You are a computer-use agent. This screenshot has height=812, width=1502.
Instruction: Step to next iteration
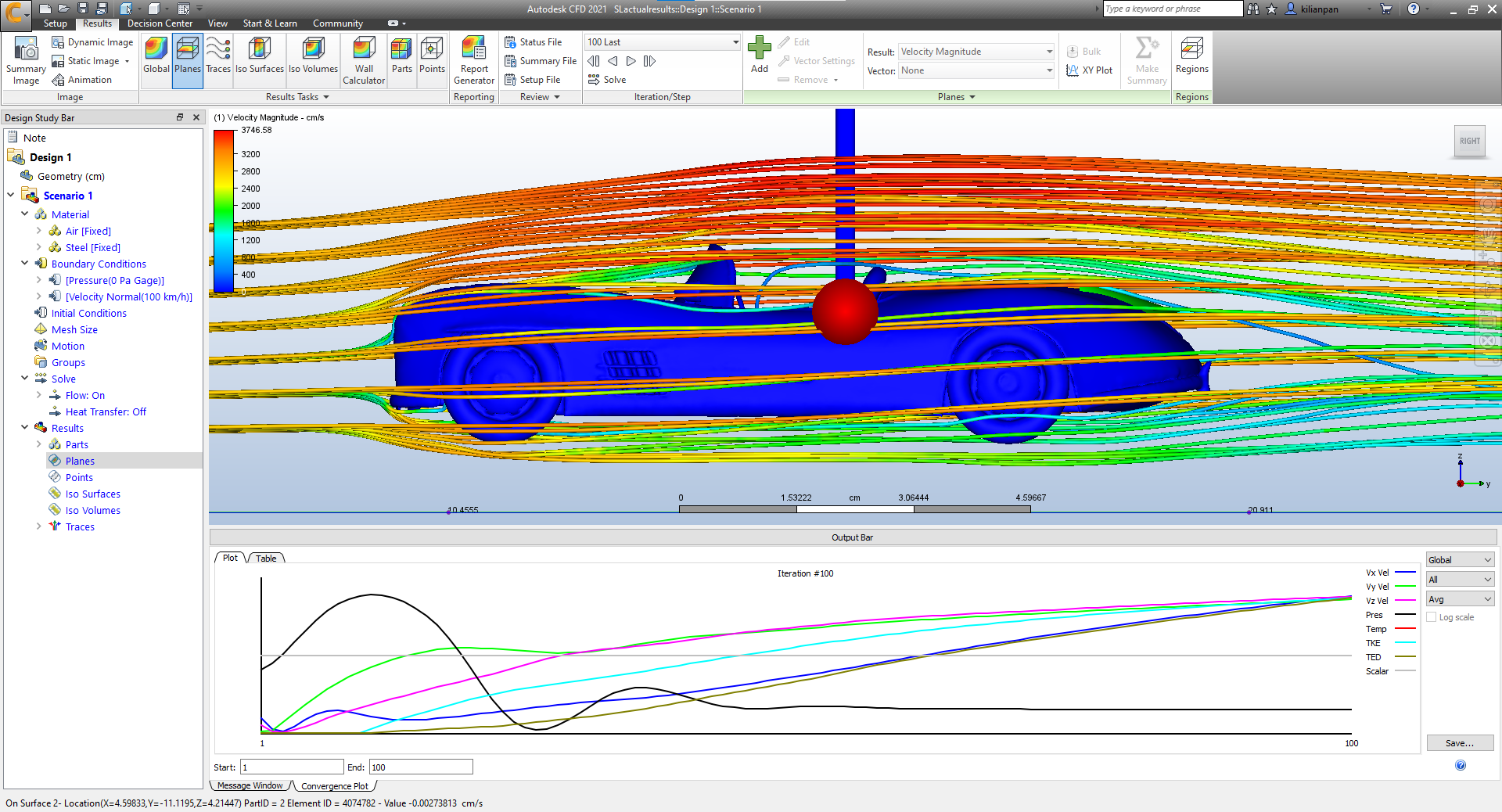tap(631, 61)
